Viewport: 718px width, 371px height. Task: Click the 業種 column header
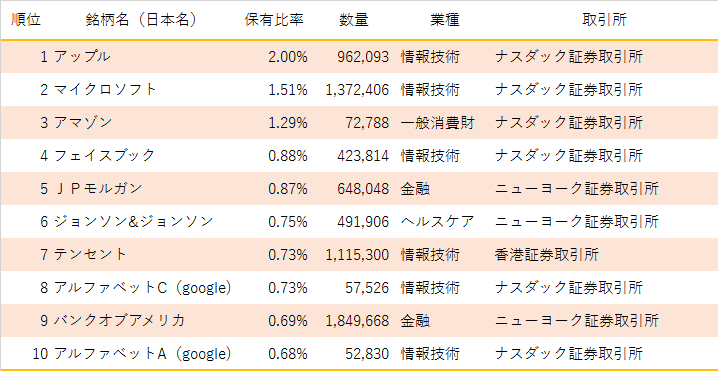point(445,20)
